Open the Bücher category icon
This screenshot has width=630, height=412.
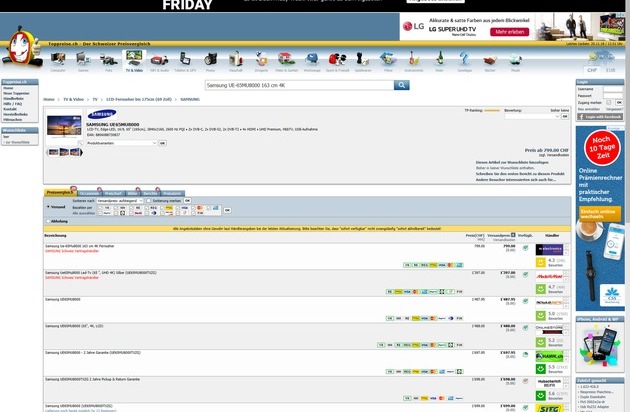(490, 61)
